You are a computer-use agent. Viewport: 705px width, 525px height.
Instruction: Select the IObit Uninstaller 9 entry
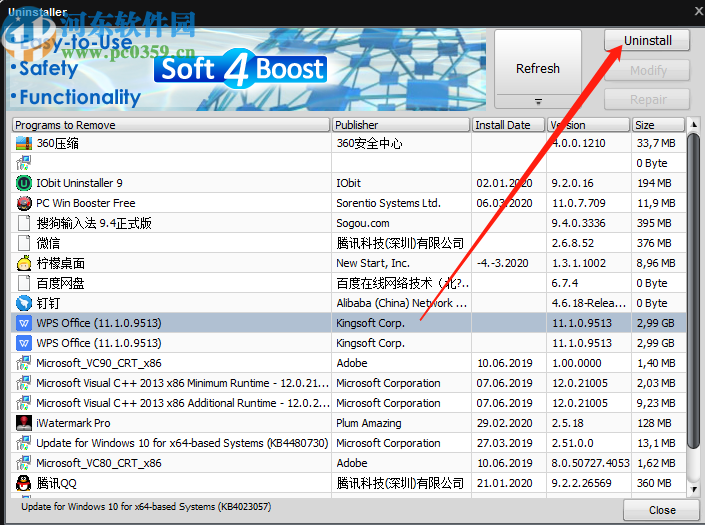click(80, 183)
